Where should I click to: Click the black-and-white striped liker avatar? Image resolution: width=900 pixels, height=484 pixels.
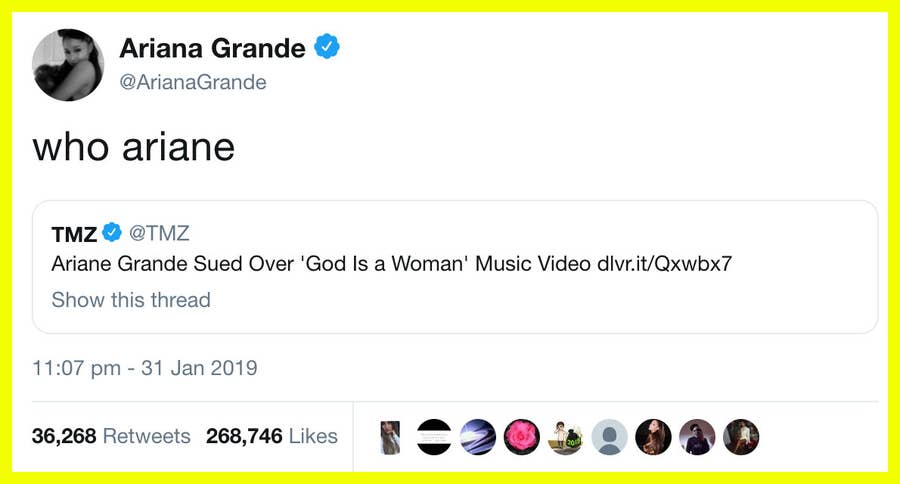tap(434, 437)
